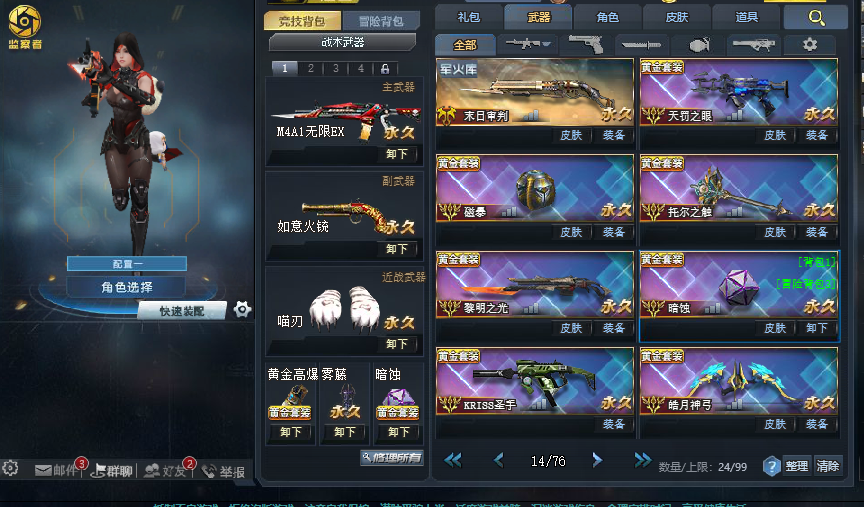Filter weapons by the melee knife icon
This screenshot has height=507, width=864.
pyautogui.click(x=641, y=44)
